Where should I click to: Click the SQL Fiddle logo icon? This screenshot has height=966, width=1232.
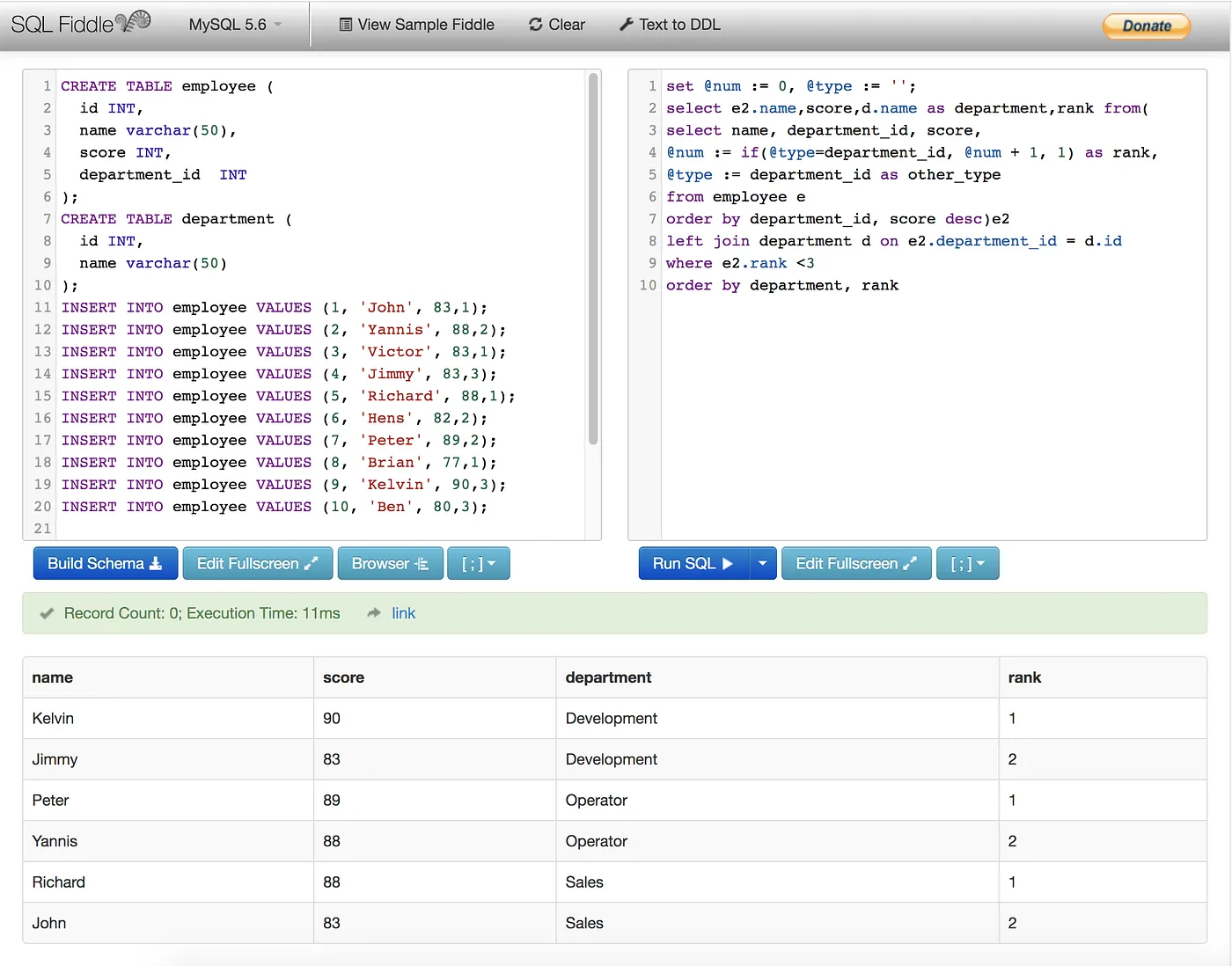click(x=134, y=22)
